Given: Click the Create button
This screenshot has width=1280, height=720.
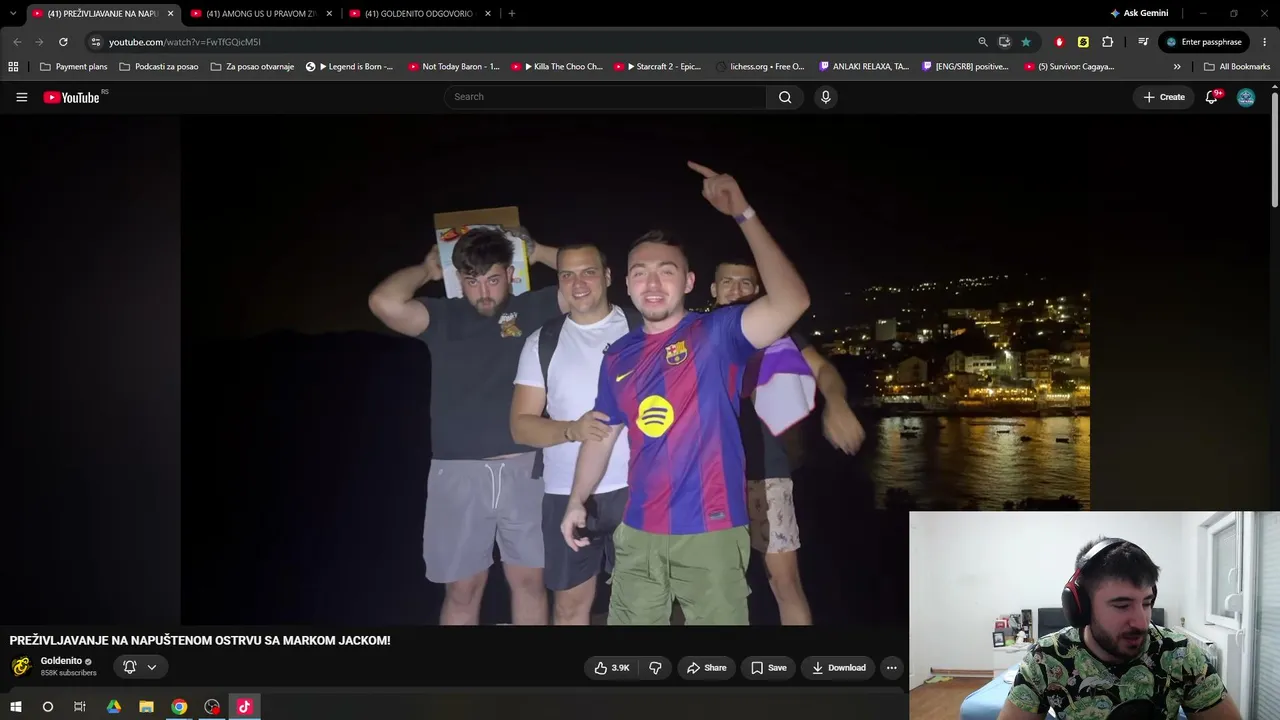Looking at the screenshot, I should [1164, 97].
